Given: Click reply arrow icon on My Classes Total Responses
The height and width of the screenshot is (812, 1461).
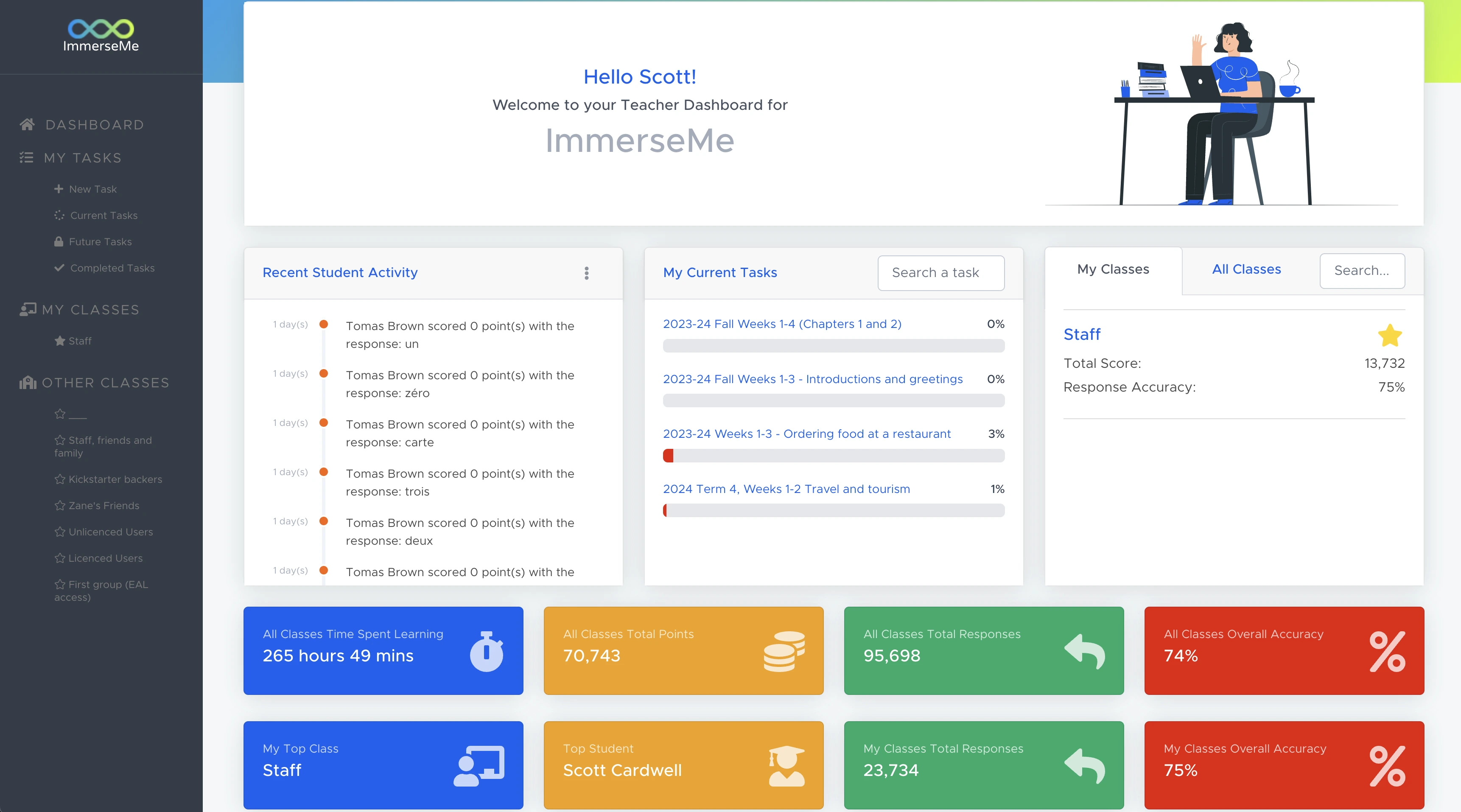Looking at the screenshot, I should [1084, 765].
